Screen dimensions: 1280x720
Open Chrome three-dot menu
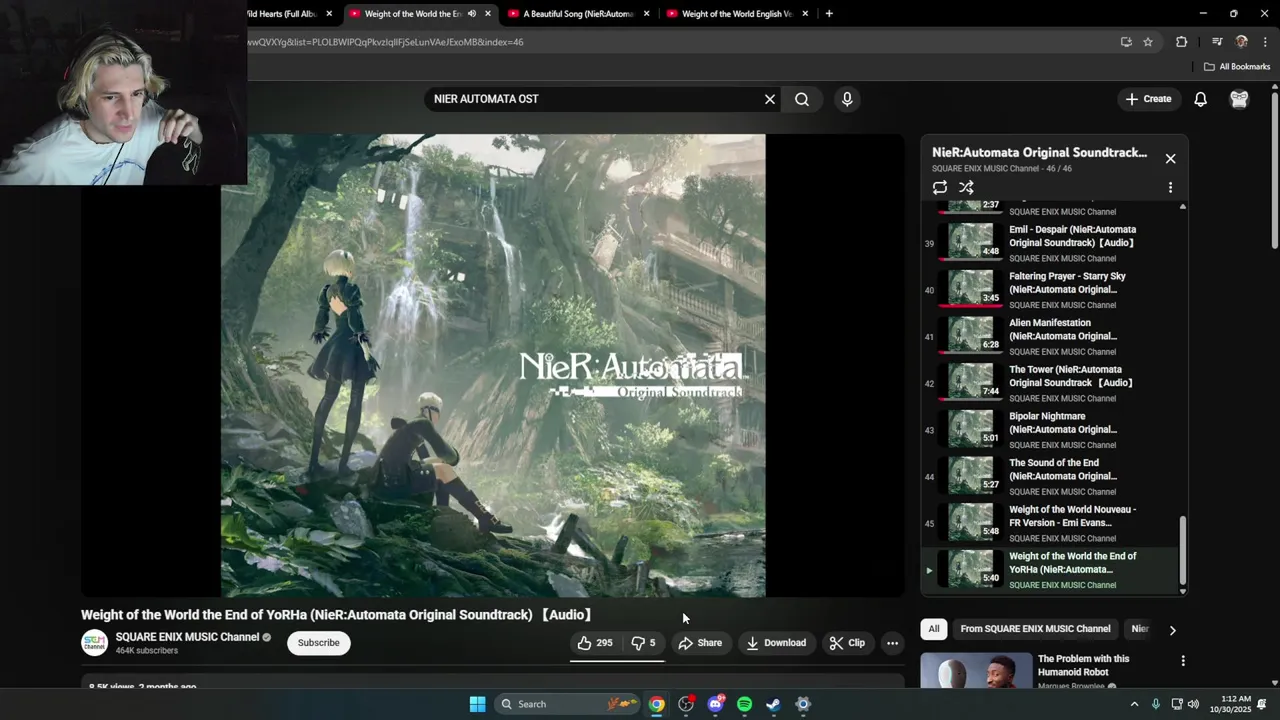(x=1266, y=42)
